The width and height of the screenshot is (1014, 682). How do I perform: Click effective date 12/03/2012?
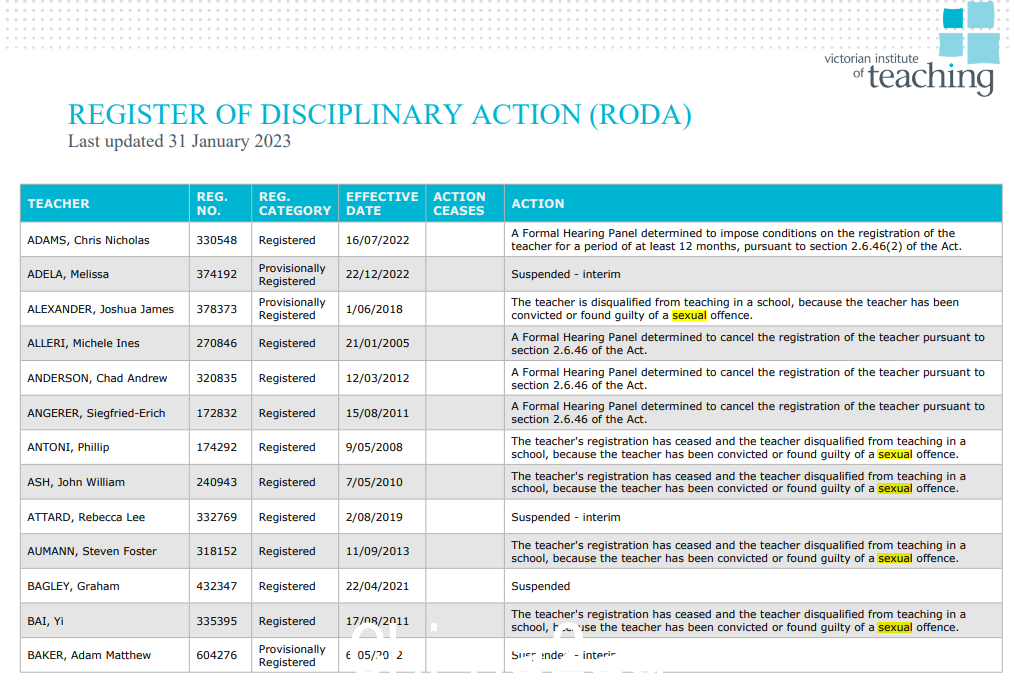tap(377, 378)
